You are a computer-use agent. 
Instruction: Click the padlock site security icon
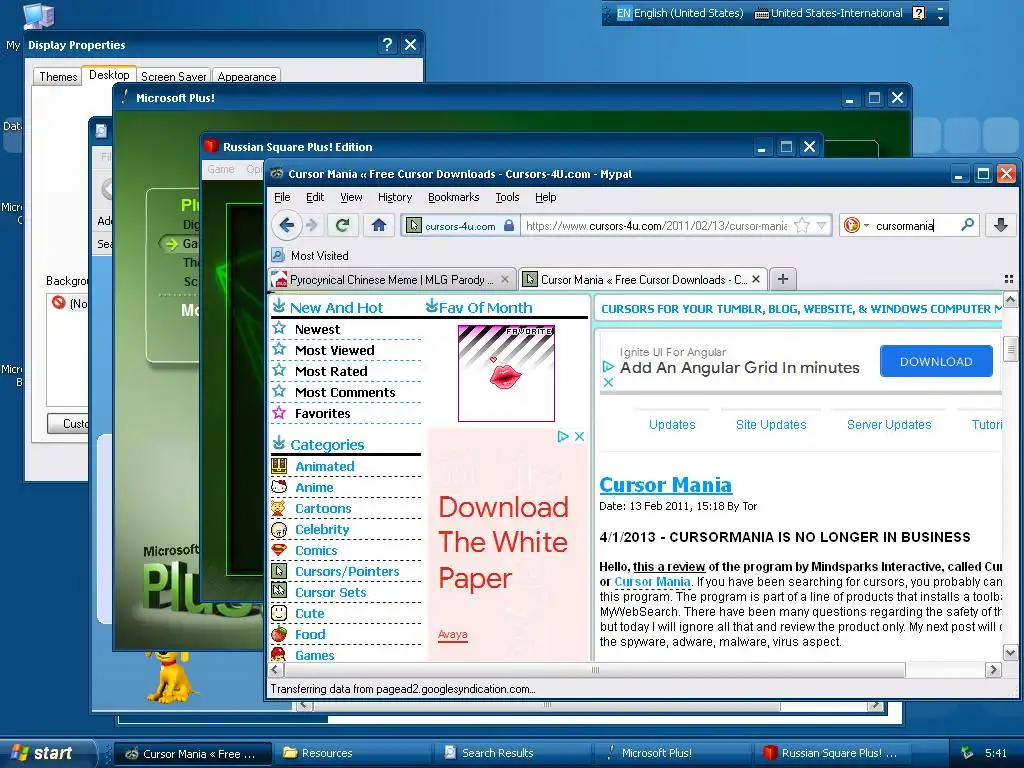509,225
